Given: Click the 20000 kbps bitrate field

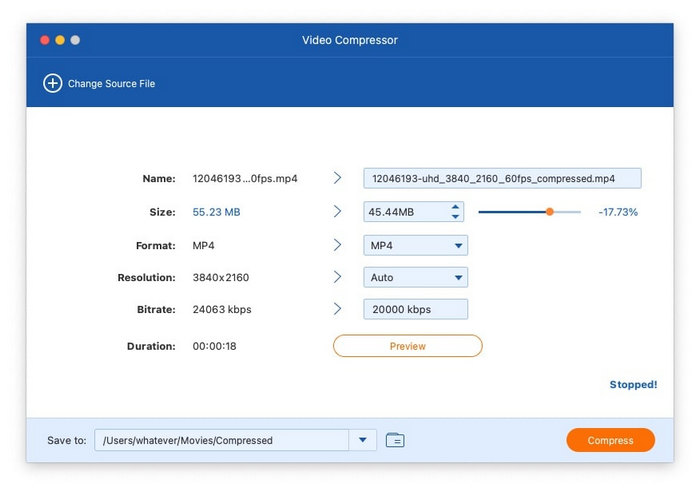Looking at the screenshot, I should pyautogui.click(x=415, y=309).
